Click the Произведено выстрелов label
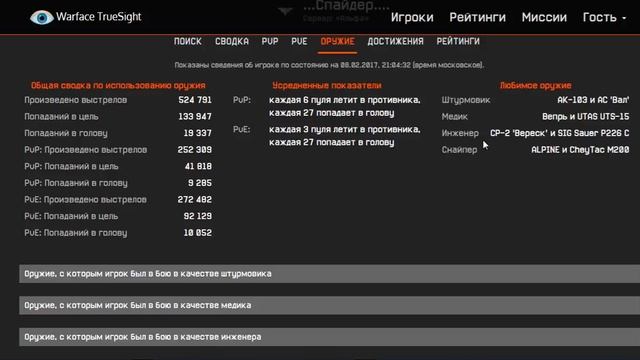Screen dimensions: 640x360 coord(76,100)
